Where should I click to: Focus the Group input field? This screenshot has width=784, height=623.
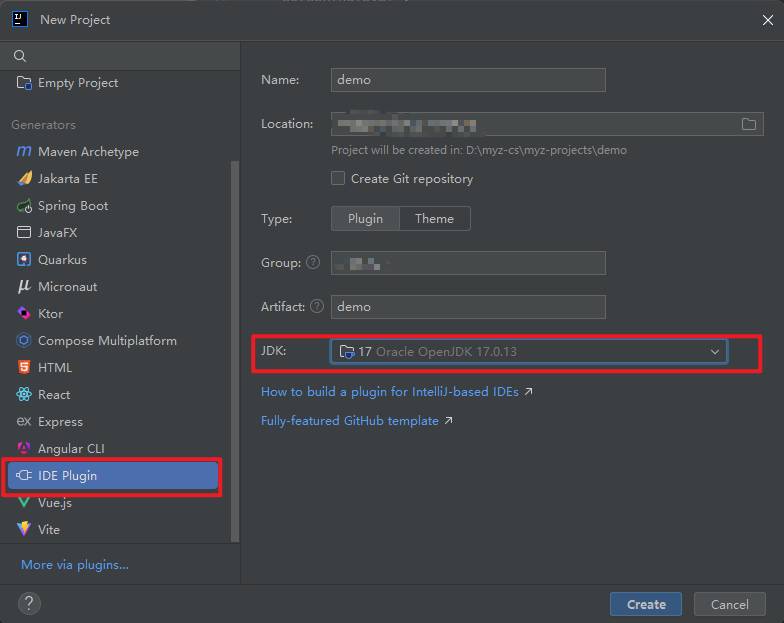pyautogui.click(x=468, y=263)
